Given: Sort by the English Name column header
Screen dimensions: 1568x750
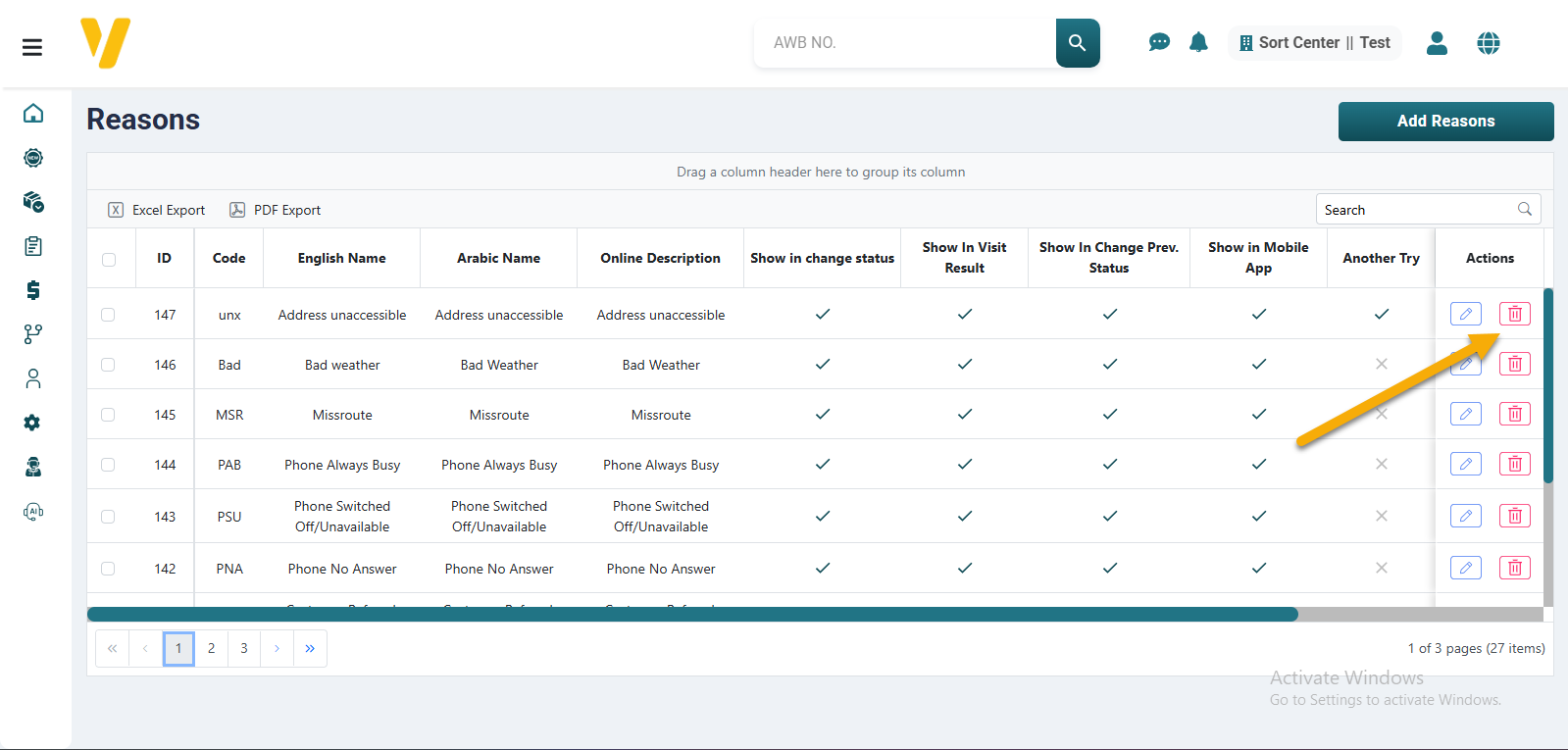Looking at the screenshot, I should (341, 258).
